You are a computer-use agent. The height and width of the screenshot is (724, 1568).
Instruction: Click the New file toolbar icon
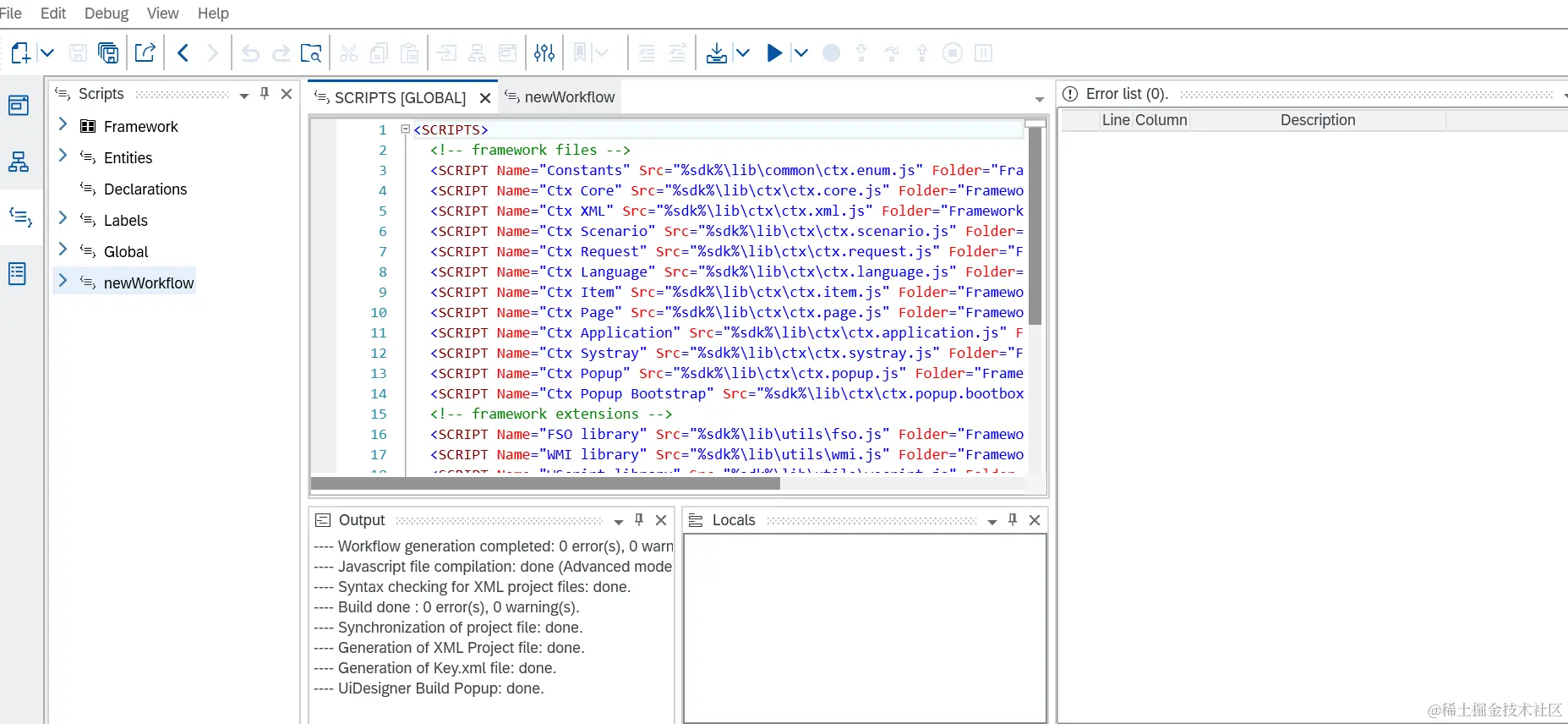(20, 52)
